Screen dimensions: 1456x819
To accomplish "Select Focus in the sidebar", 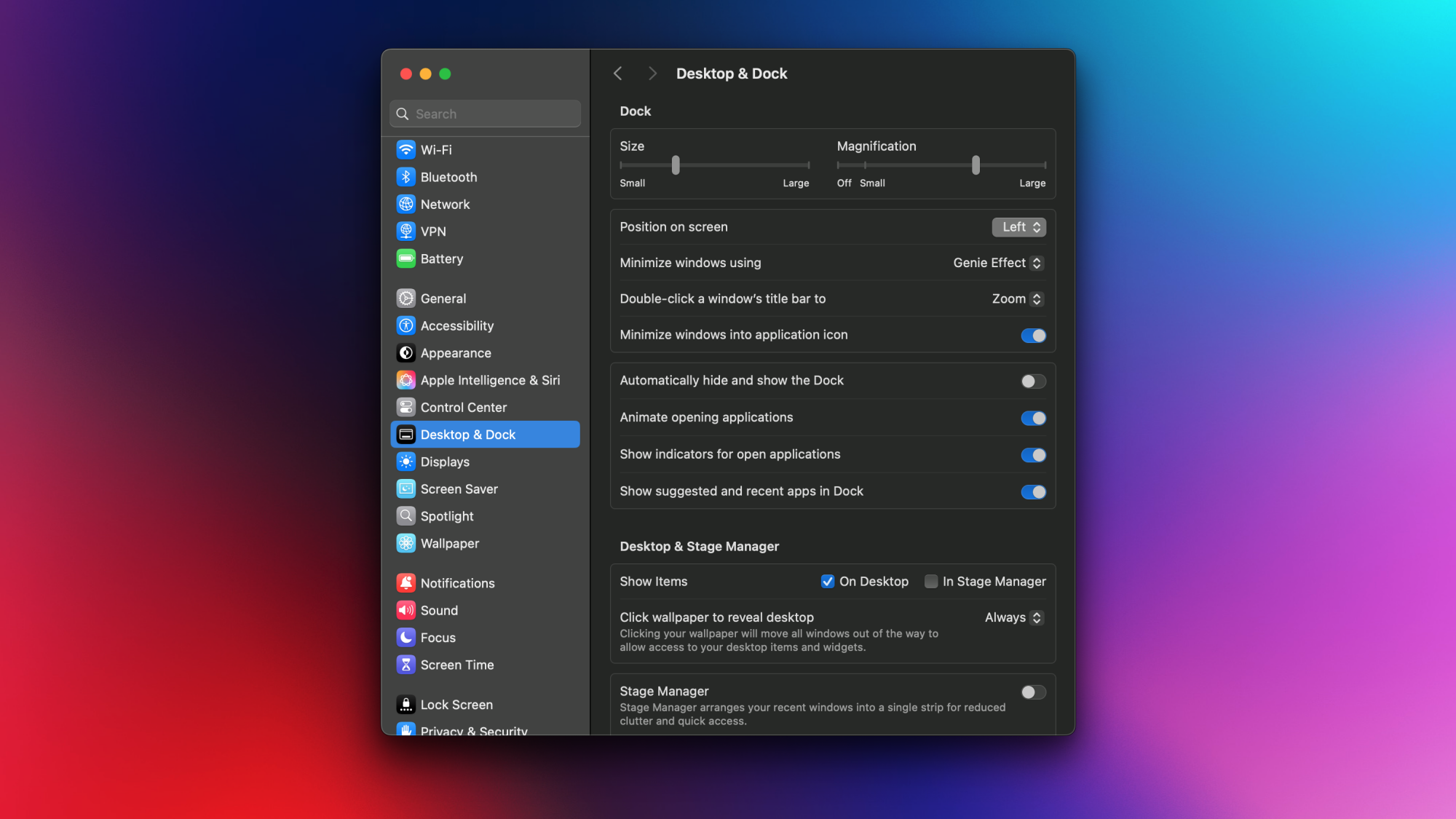I will pos(486,638).
